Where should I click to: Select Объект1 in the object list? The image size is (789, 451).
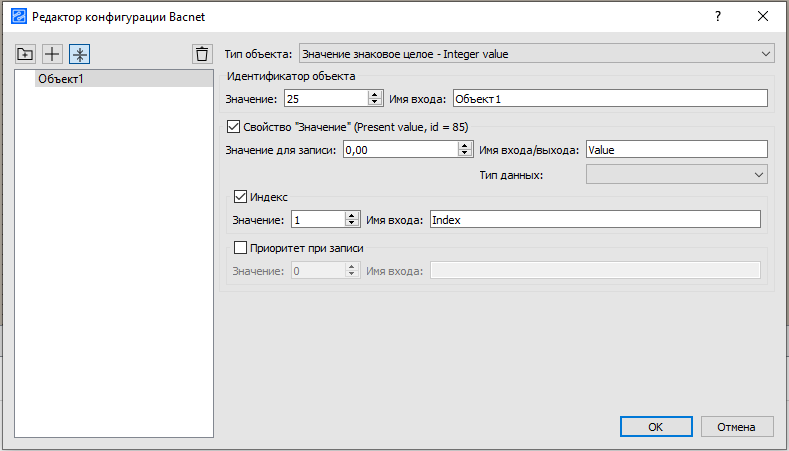click(124, 79)
